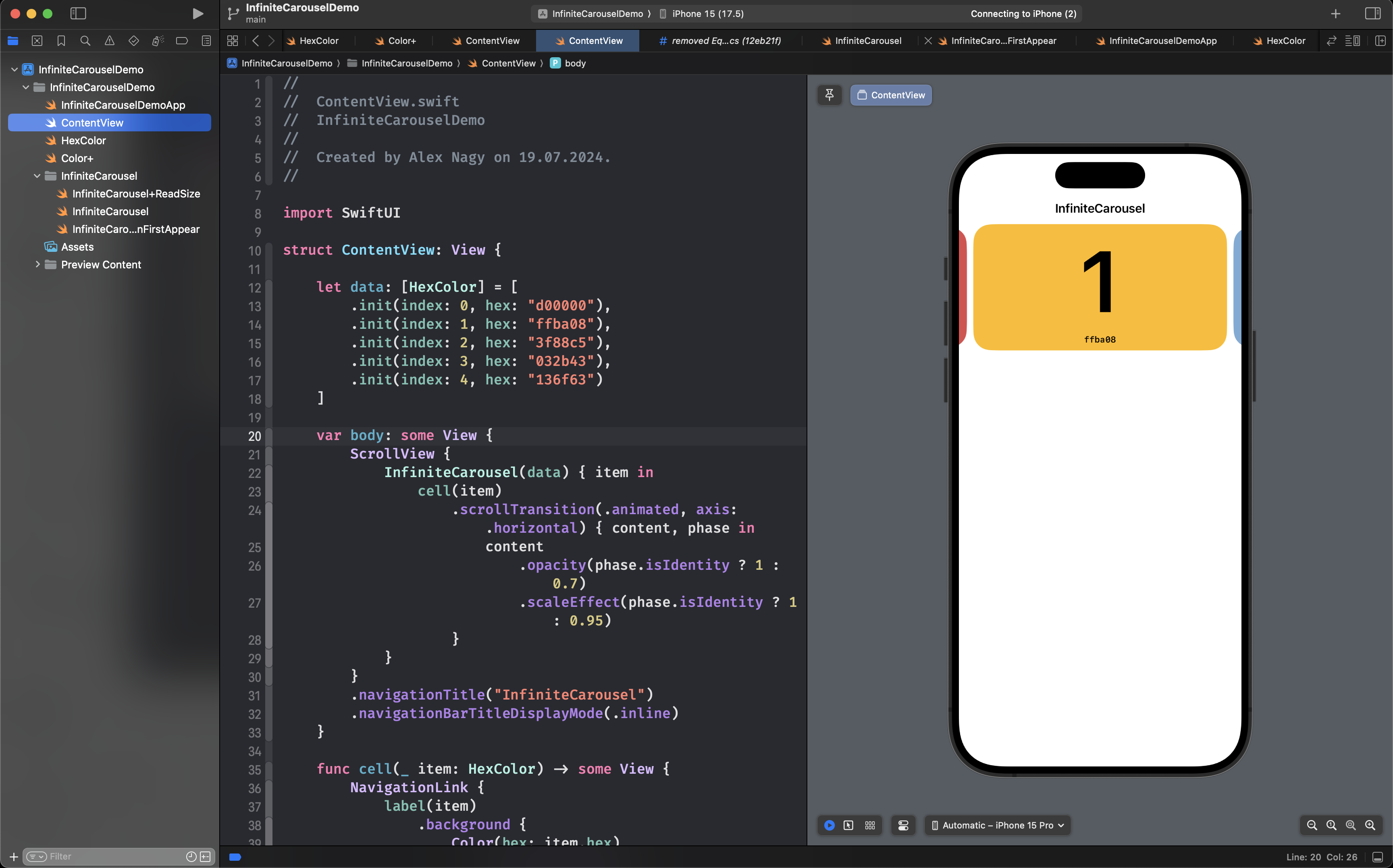Viewport: 1393px width, 868px height.
Task: Toggle the right inspector panel
Action: point(1372,13)
